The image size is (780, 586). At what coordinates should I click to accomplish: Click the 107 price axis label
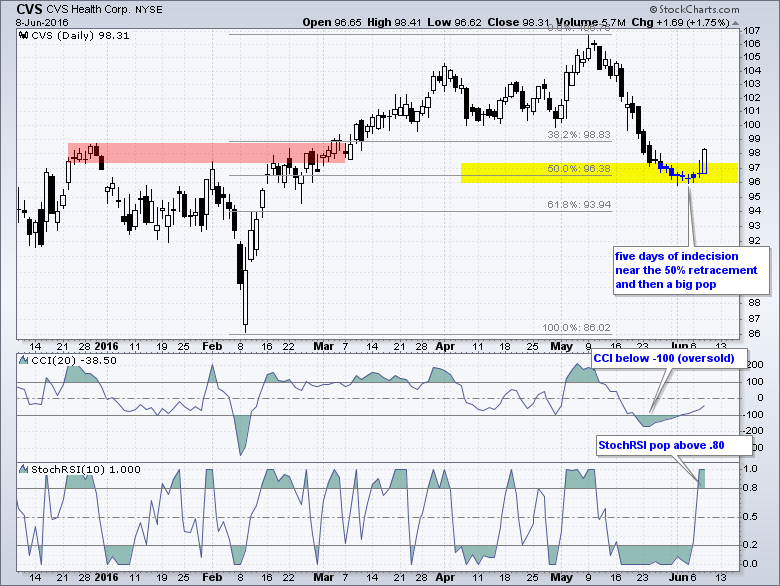point(752,30)
